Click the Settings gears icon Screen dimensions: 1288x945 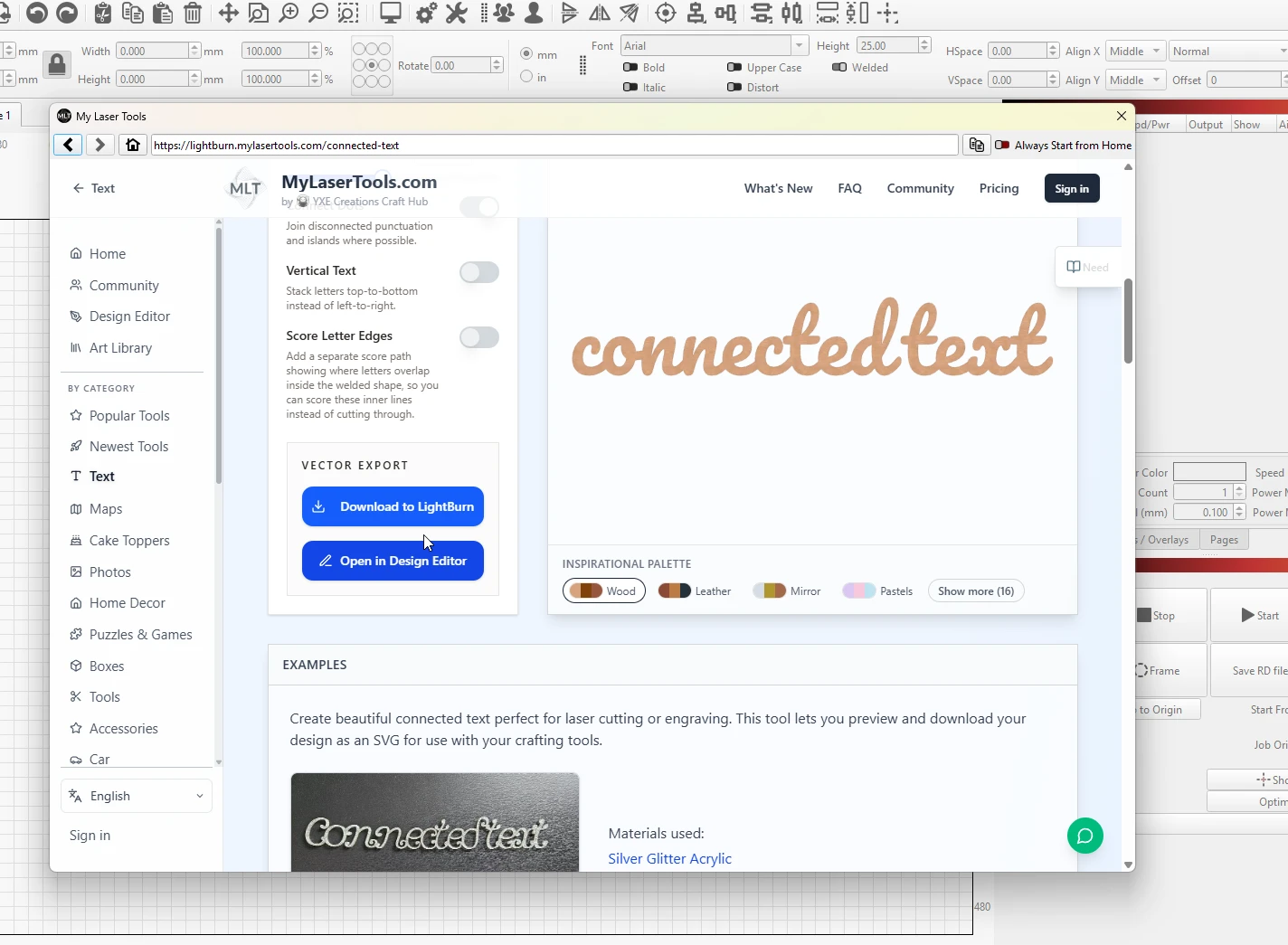point(426,13)
